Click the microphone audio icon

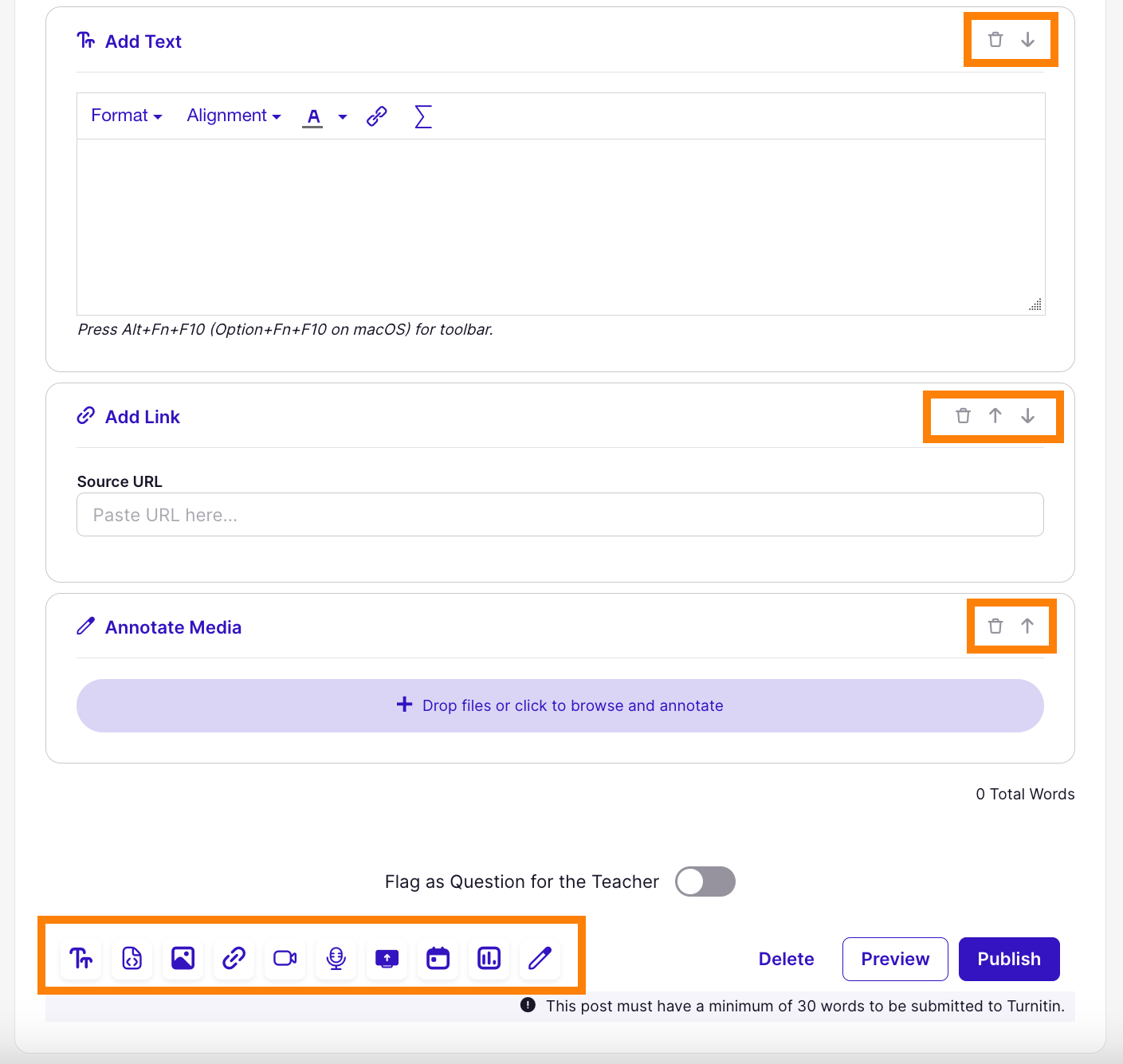pyautogui.click(x=336, y=958)
